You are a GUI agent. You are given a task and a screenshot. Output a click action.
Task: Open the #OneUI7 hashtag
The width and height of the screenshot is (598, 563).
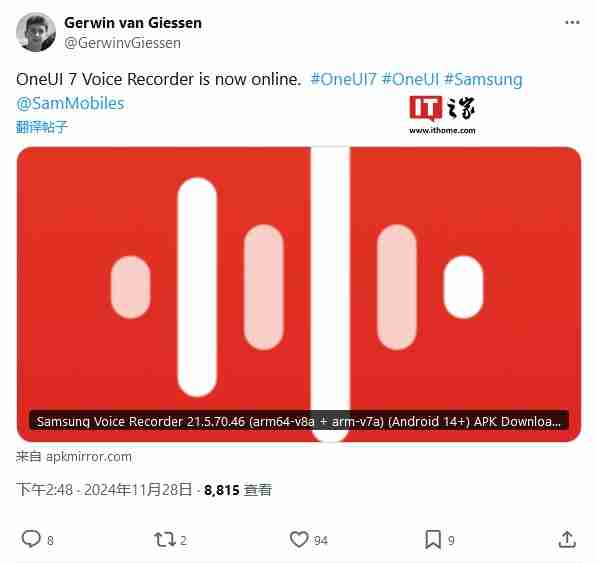344,79
